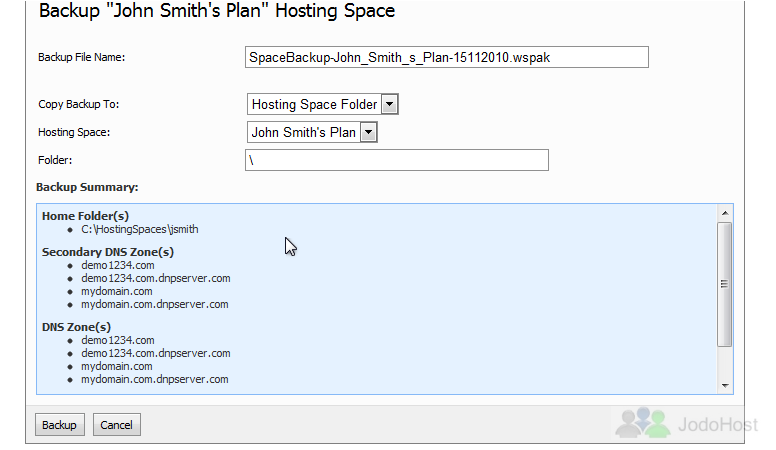Click the summary scrollbar up arrow
This screenshot has width=776, height=450.
(725, 213)
